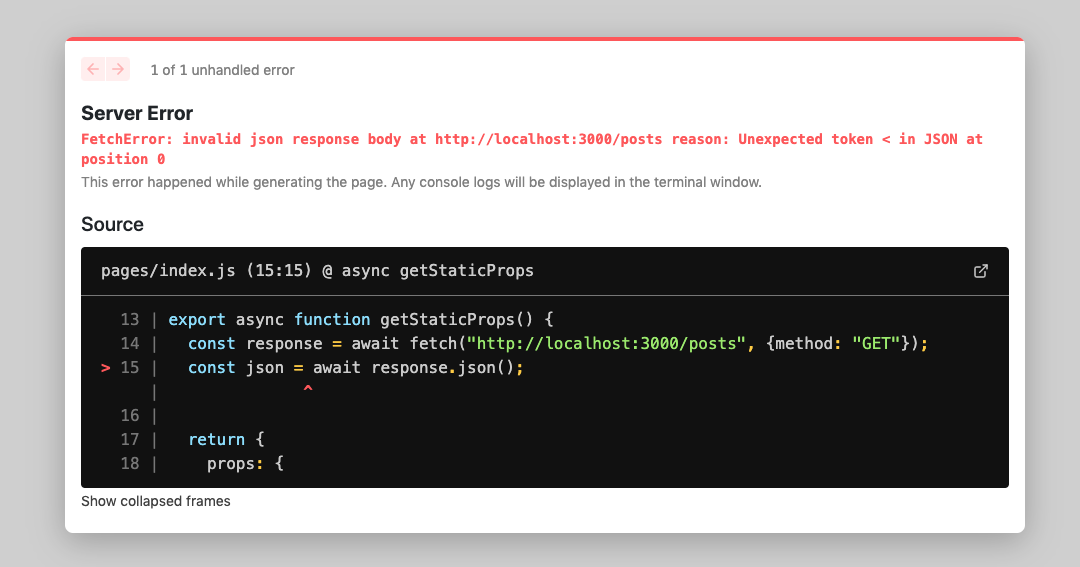The image size is (1080, 567).
Task: Click the return statement on line 17
Action: pyautogui.click(x=226, y=440)
